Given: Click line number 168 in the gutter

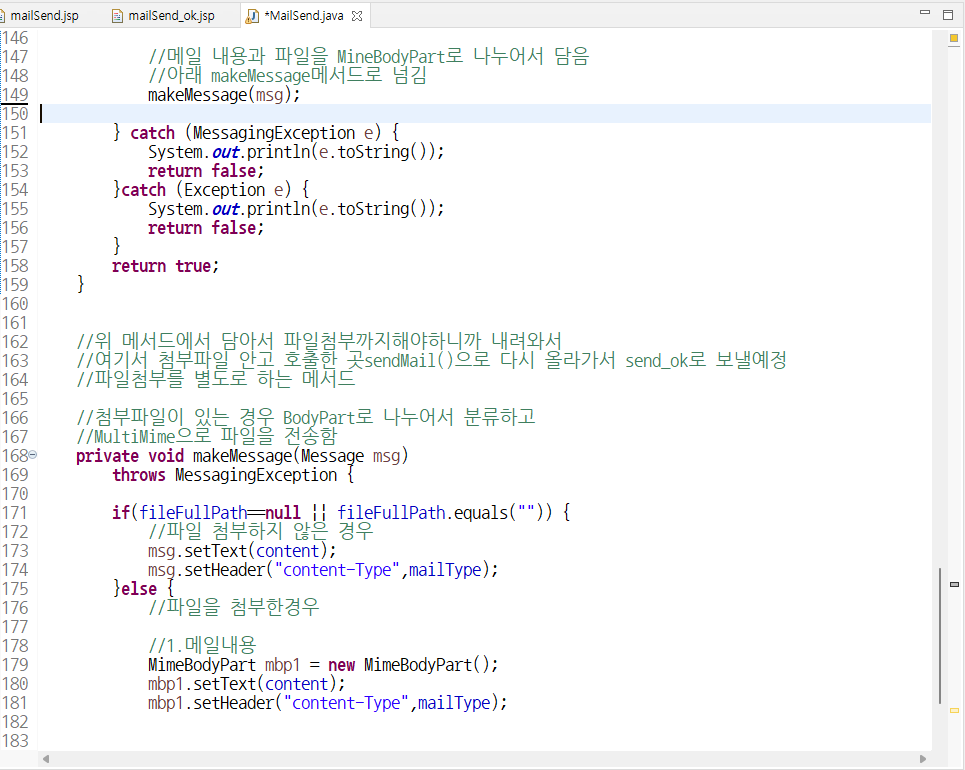Looking at the screenshot, I should point(15,456).
